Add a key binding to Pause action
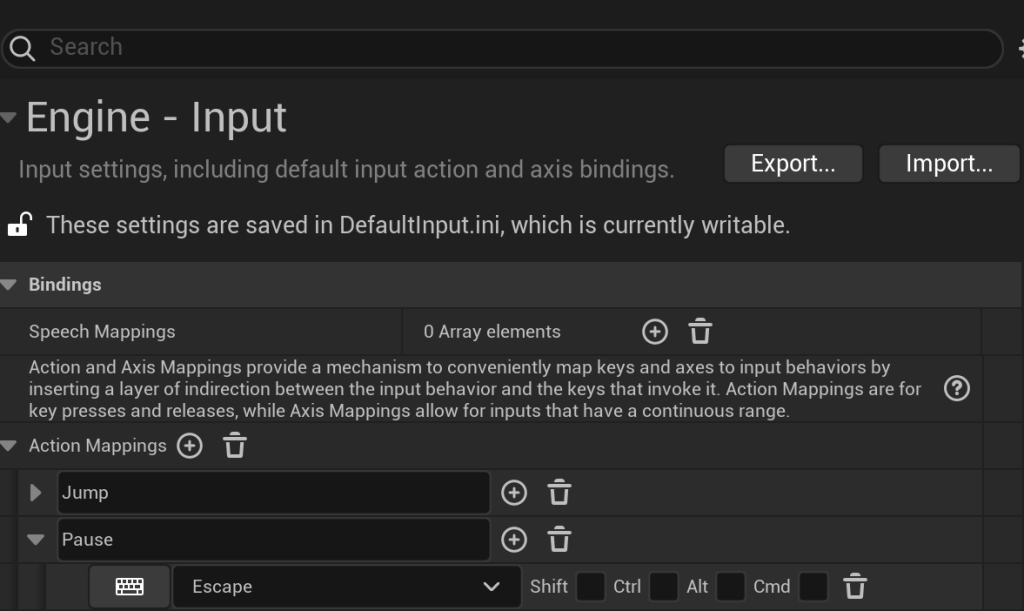This screenshot has width=1024, height=611. pos(514,540)
